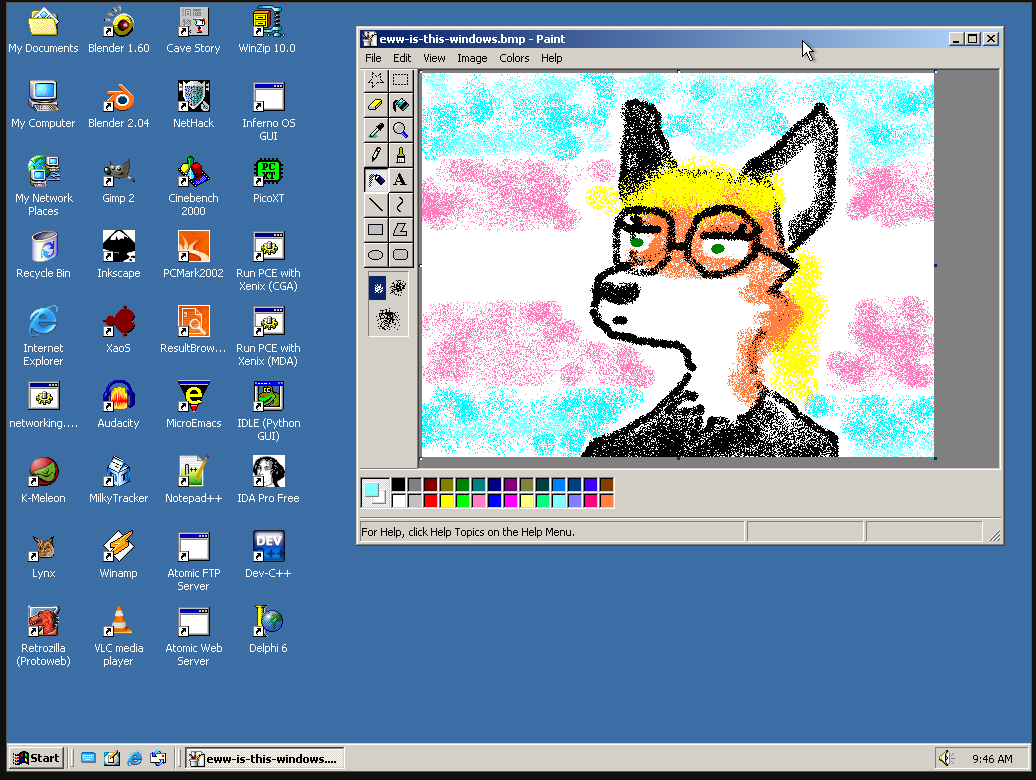The width and height of the screenshot is (1036, 780).
Task: Select the IDA Pro Free icon
Action: [268, 480]
